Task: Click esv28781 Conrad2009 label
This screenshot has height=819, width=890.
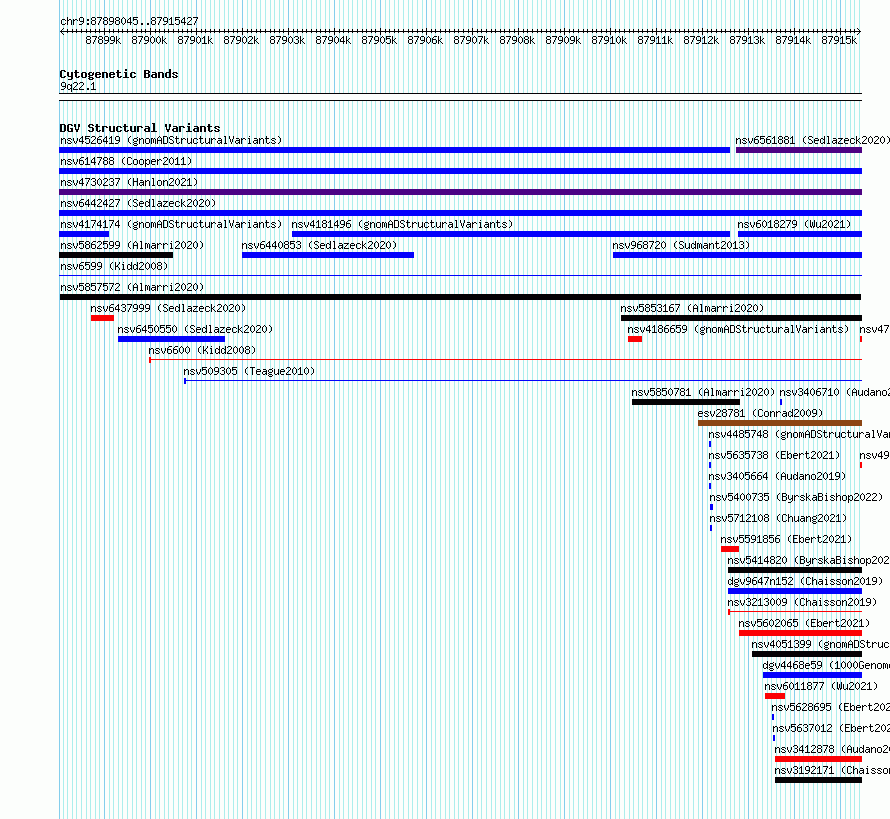Action: tap(760, 413)
